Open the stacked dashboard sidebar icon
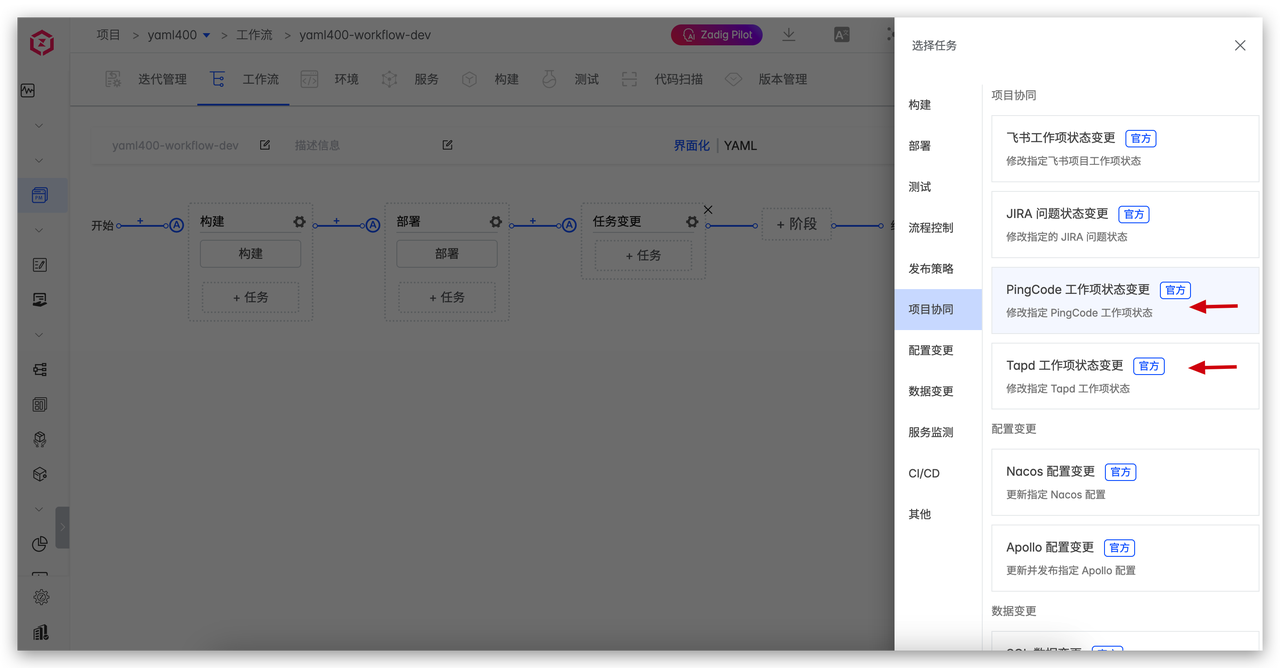 [x=40, y=405]
